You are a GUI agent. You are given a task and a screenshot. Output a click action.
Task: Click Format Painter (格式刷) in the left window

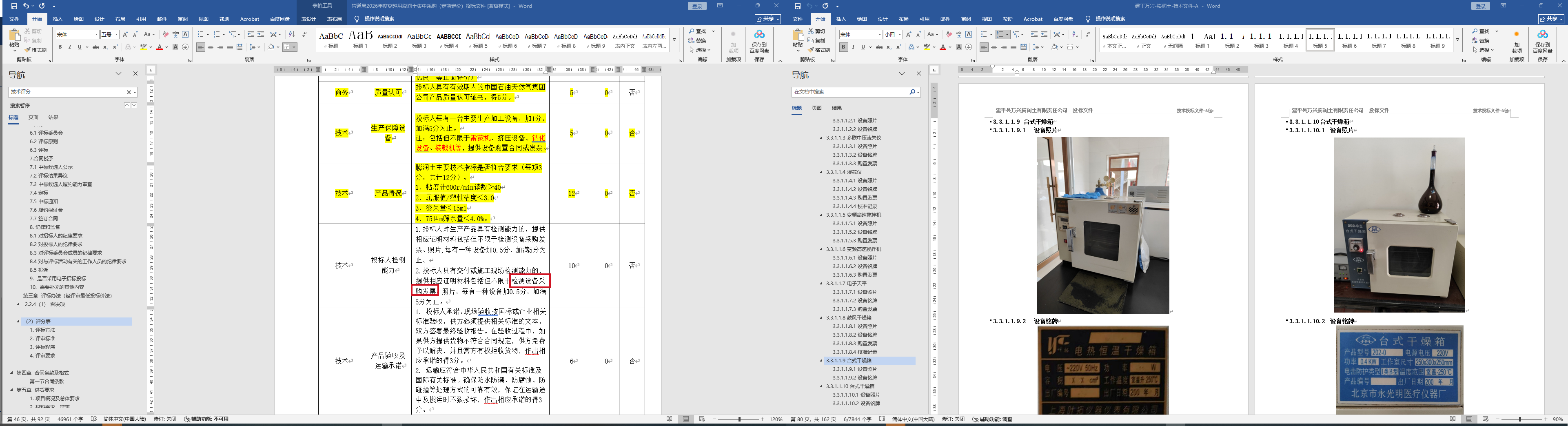(36, 50)
